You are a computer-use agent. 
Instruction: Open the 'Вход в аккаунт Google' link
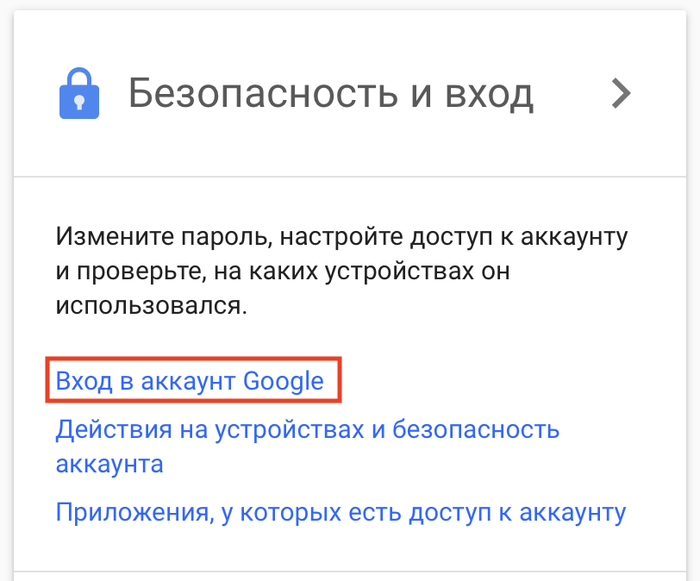190,381
